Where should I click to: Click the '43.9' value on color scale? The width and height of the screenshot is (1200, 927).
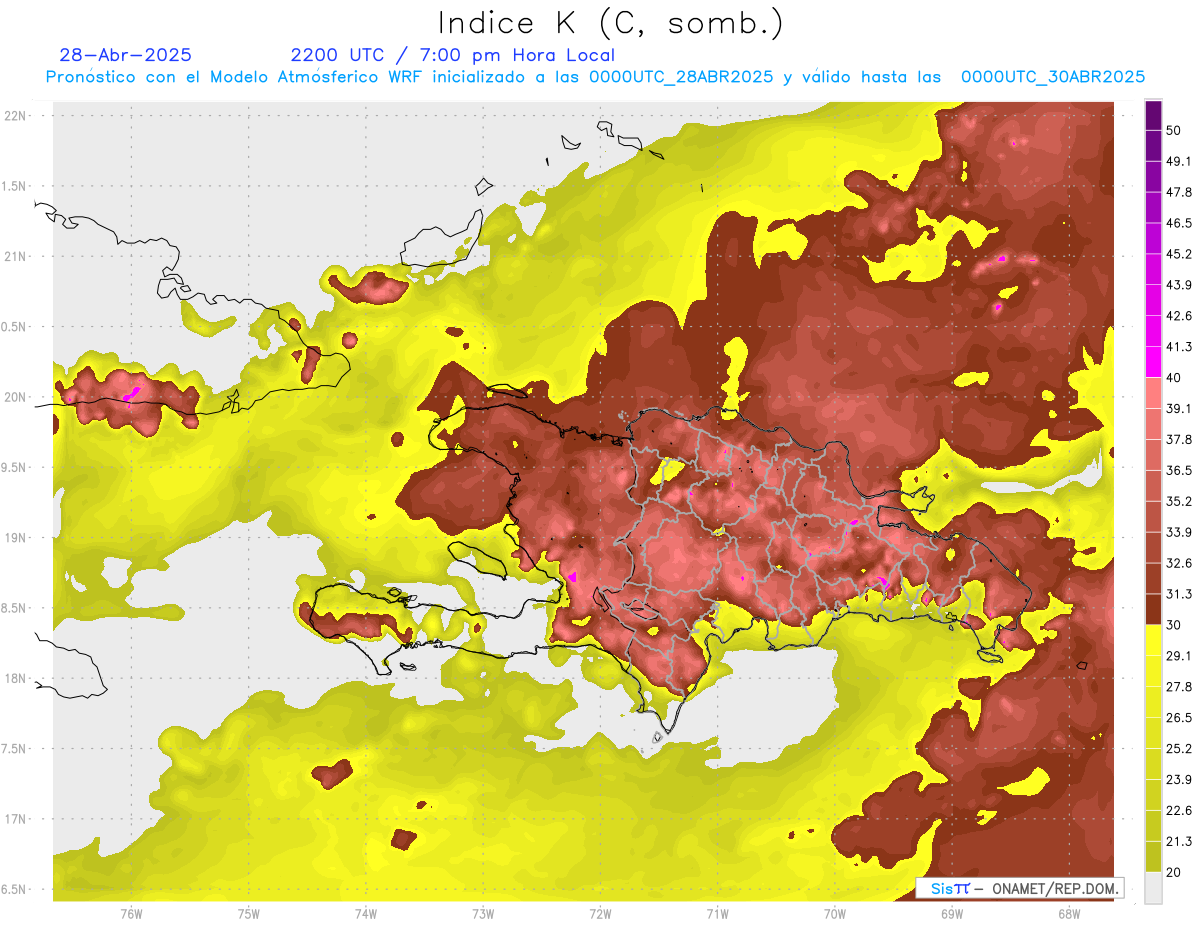(1178, 286)
